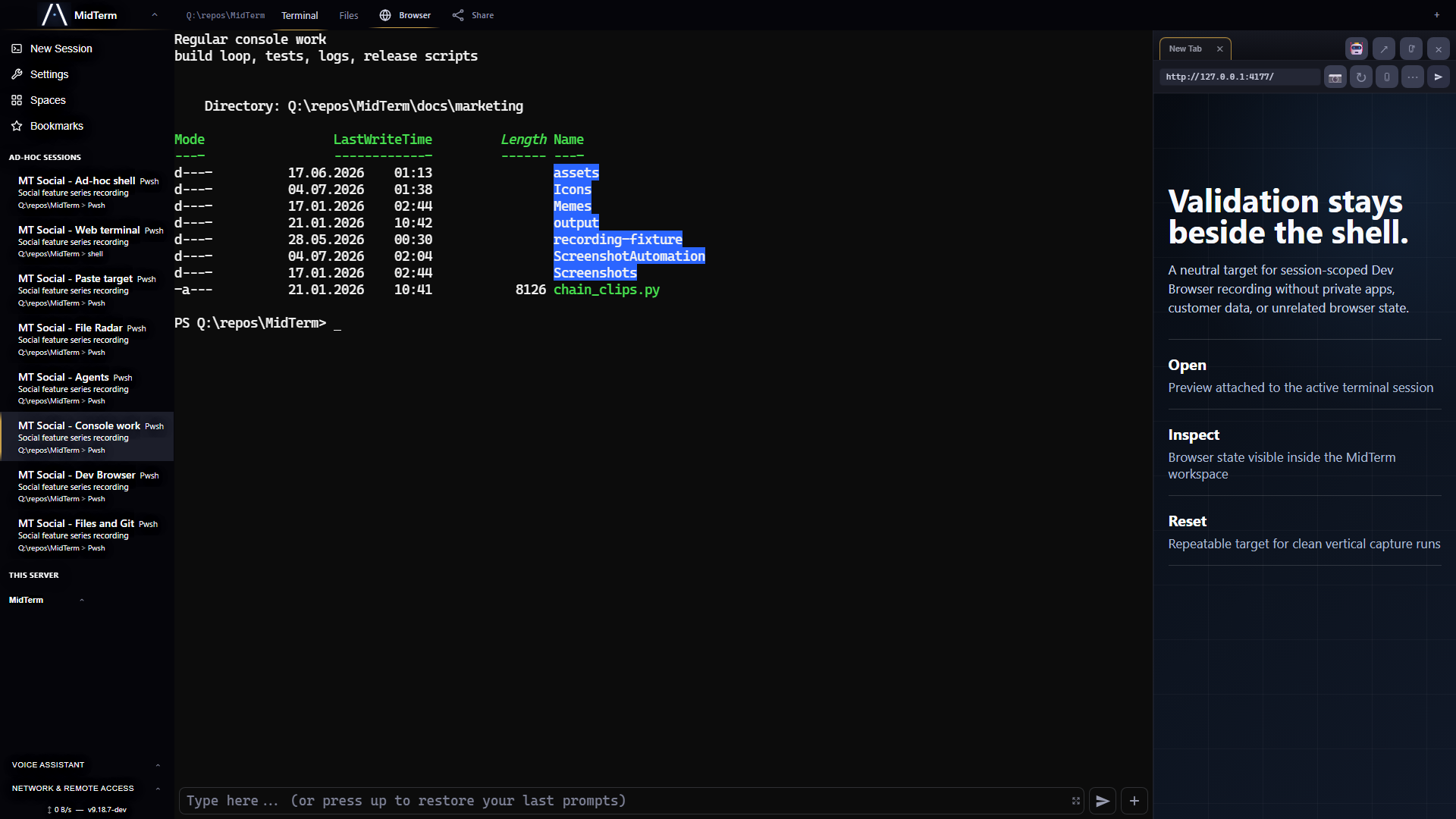Click the v9.18.7-dev version label
This screenshot has width=1456, height=819.
pos(107,810)
